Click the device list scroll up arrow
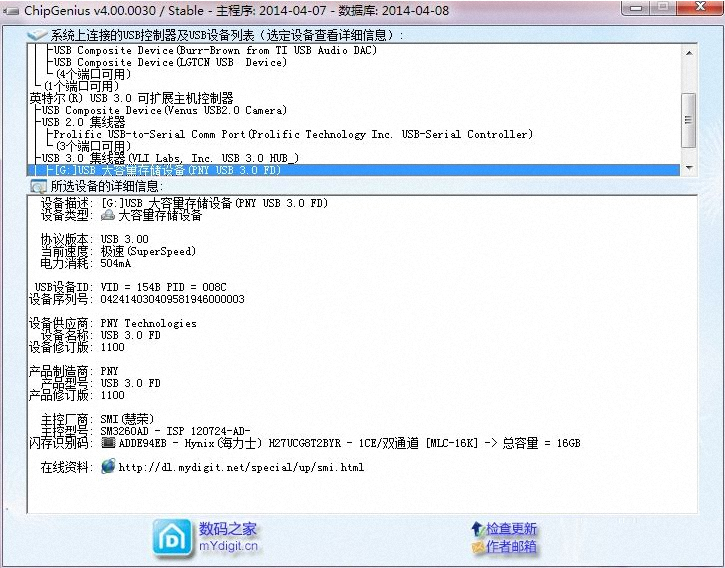The height and width of the screenshot is (568, 725). (x=689, y=53)
